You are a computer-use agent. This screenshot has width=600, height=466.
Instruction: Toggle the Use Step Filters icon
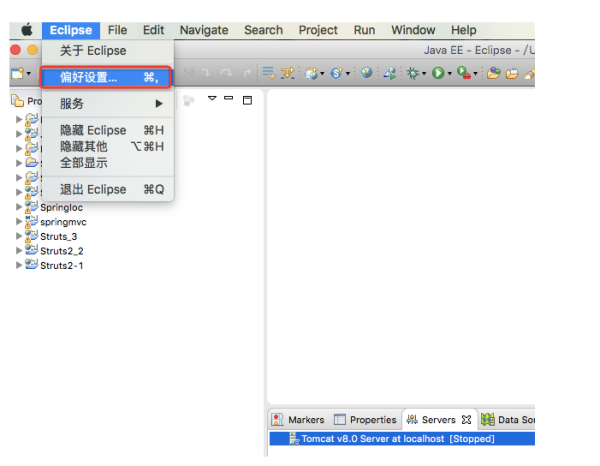click(288, 73)
